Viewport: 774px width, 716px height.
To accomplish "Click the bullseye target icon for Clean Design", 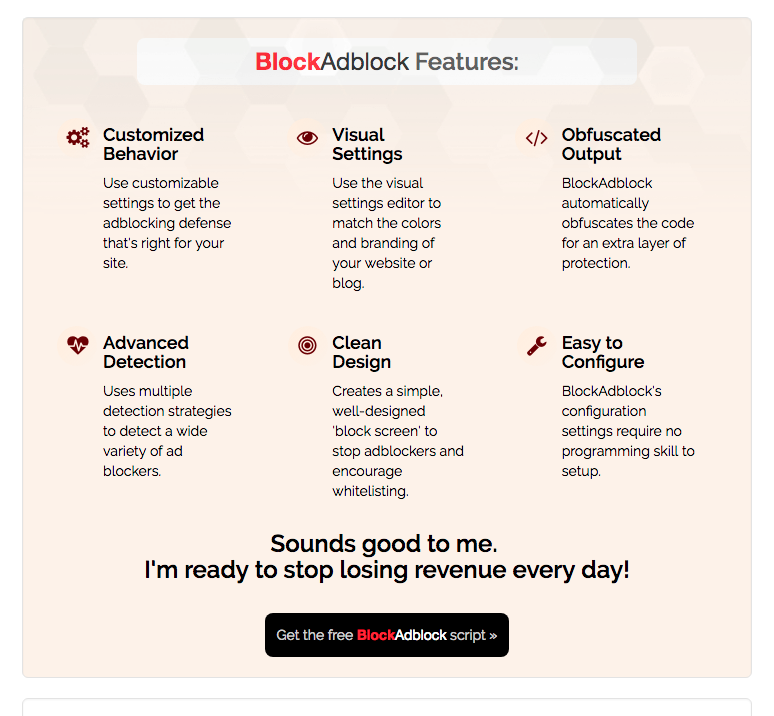I will click(307, 345).
